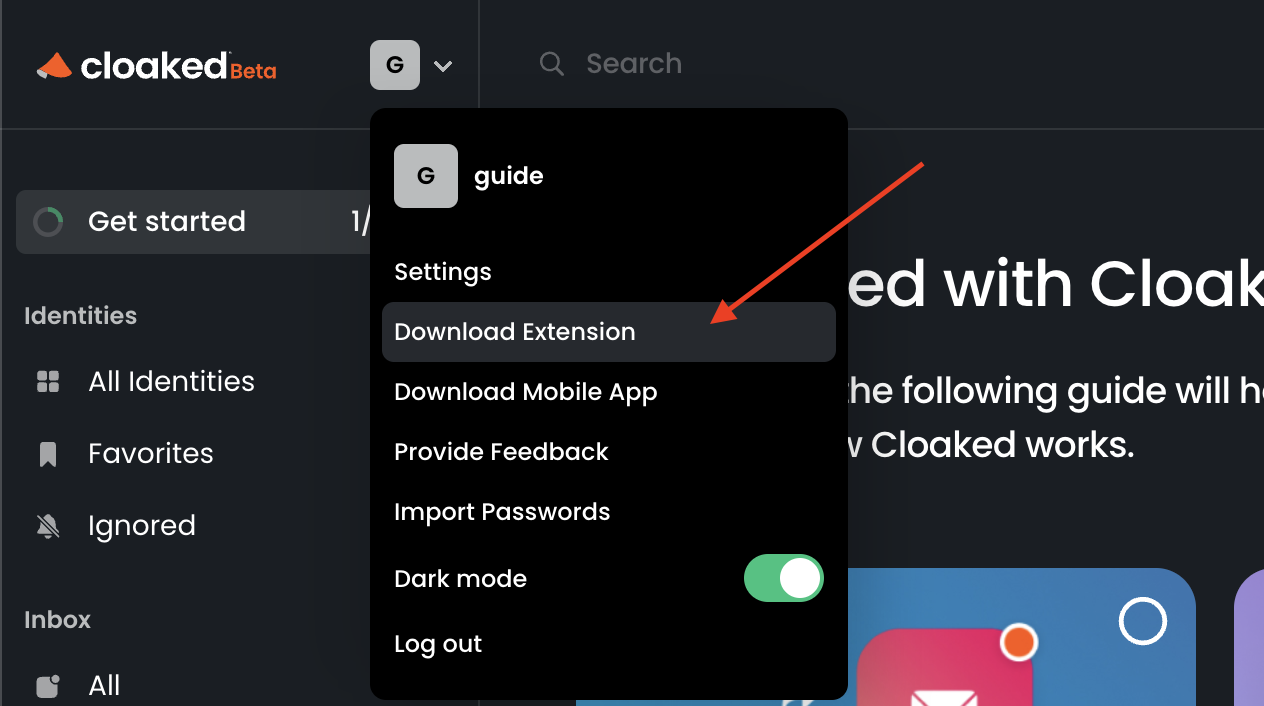Viewport: 1264px width, 706px height.
Task: Select the empty circle on blue card
Action: (x=1142, y=621)
